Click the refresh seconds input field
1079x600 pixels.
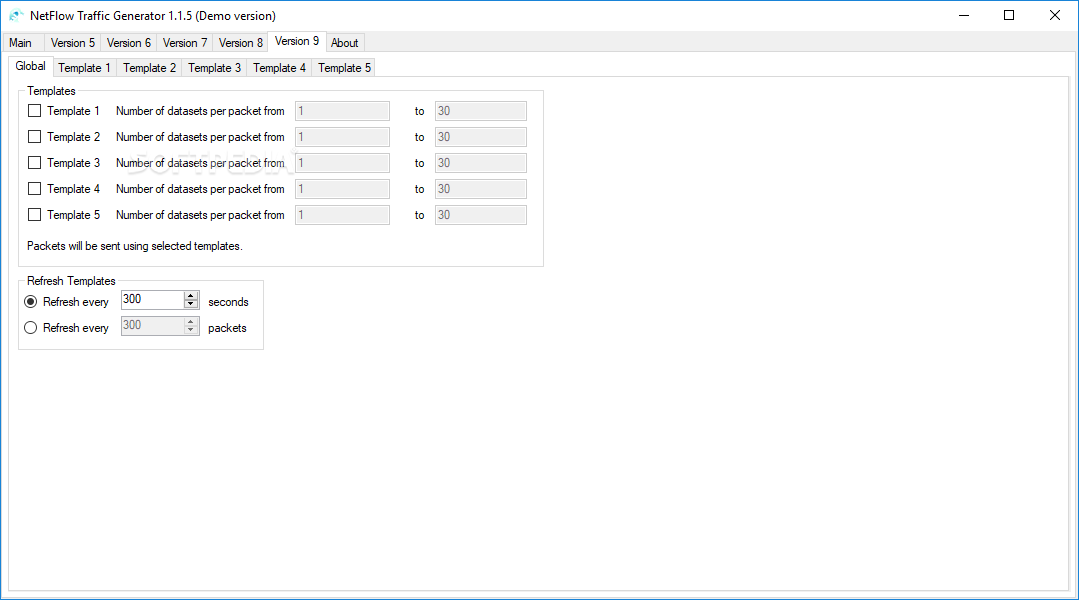click(152, 299)
